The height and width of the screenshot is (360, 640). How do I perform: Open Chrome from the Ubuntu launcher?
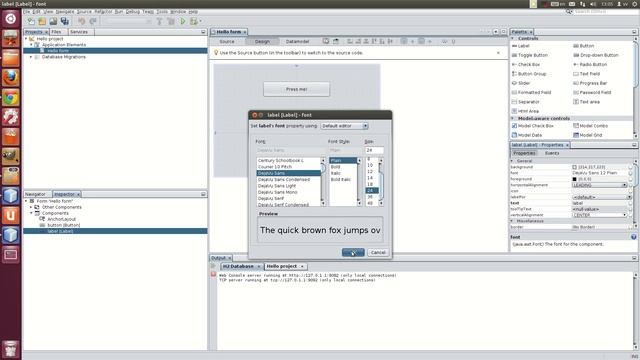point(11,98)
